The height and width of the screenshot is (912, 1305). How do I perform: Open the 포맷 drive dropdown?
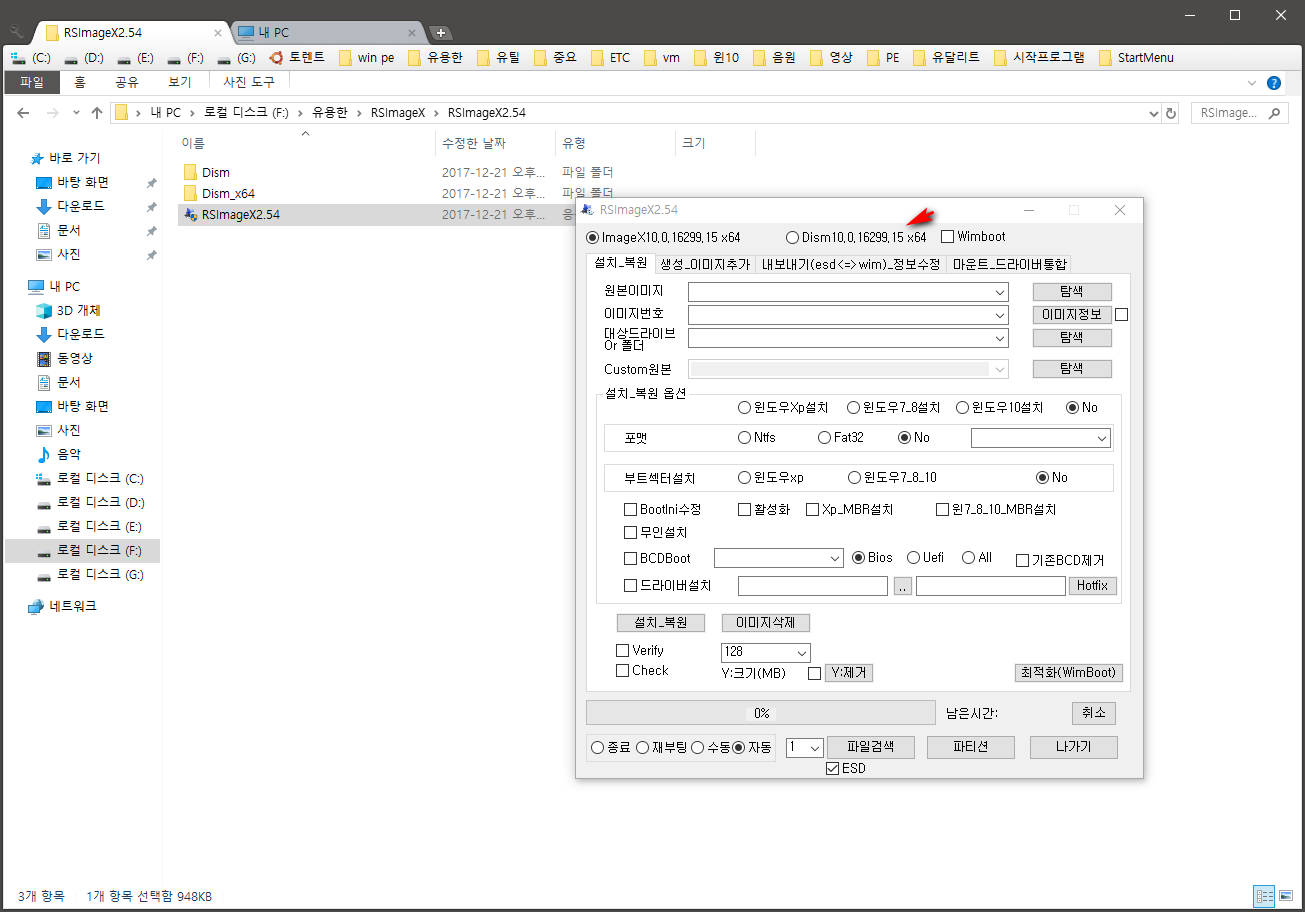pyautogui.click(x=1102, y=438)
